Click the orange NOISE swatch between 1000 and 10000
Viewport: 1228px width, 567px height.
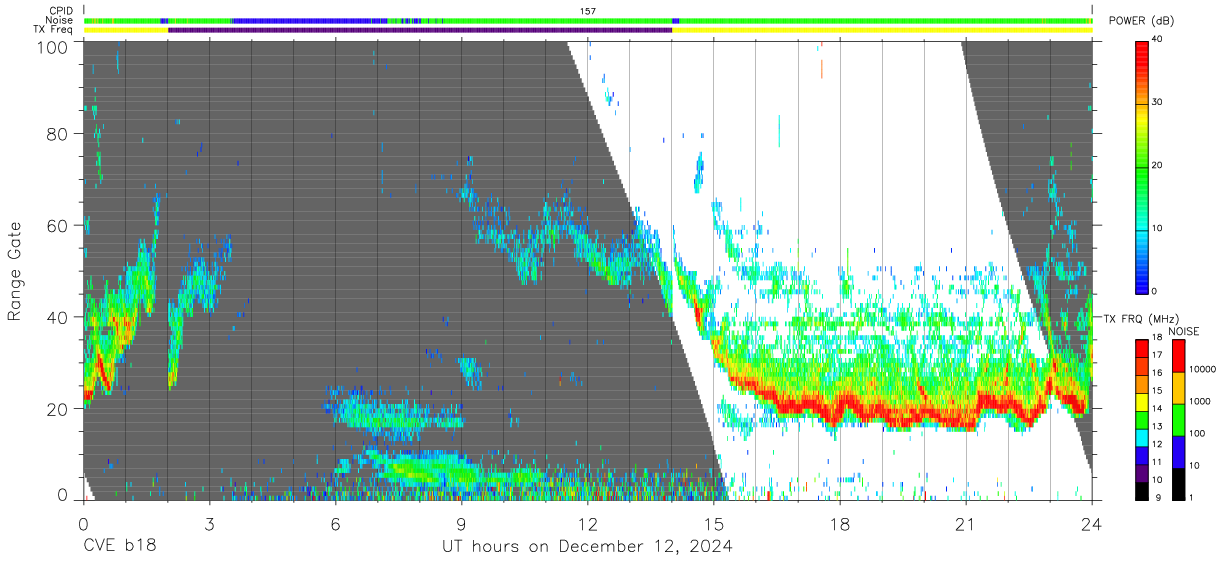click(x=1179, y=388)
